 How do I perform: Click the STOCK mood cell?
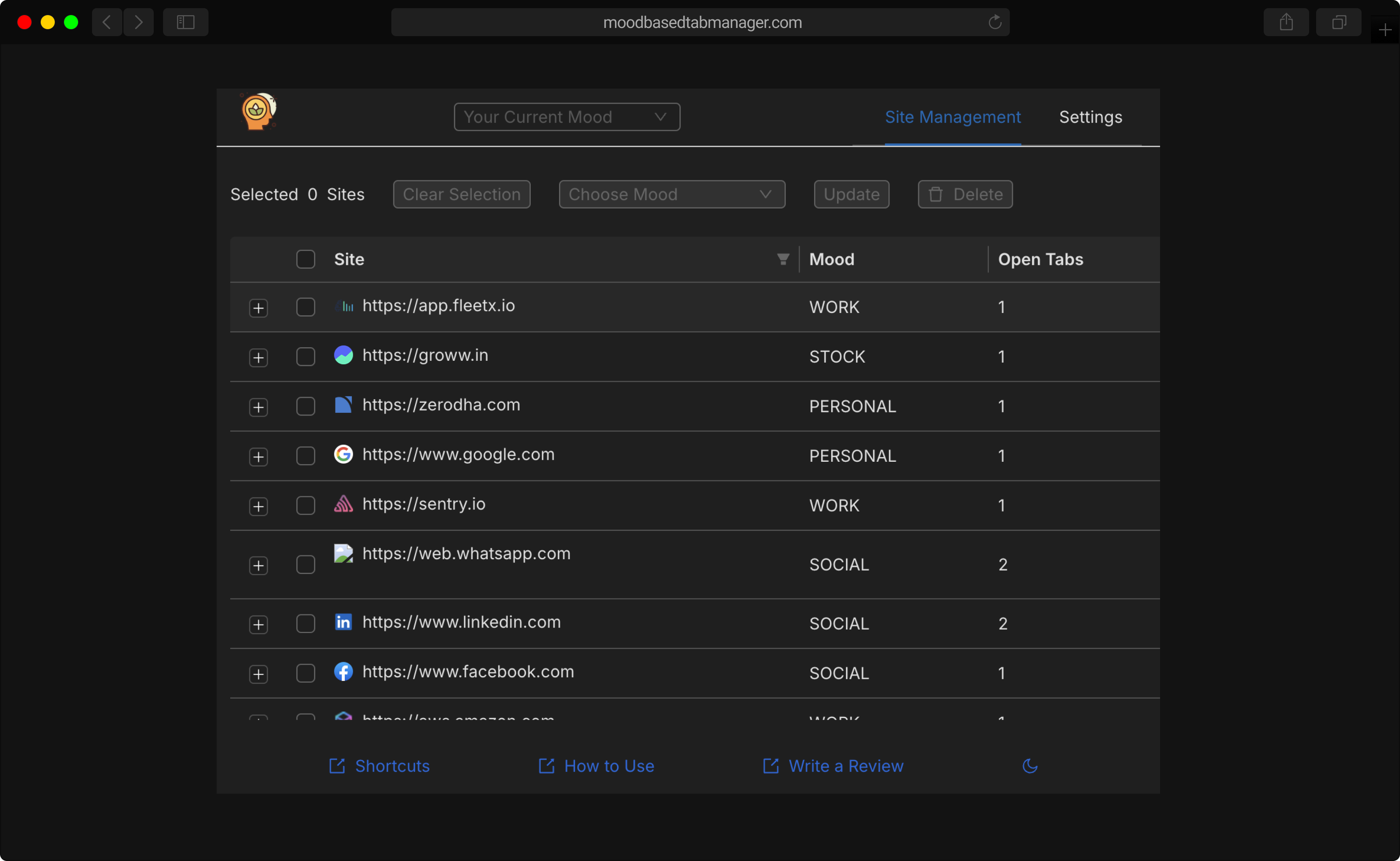837,357
